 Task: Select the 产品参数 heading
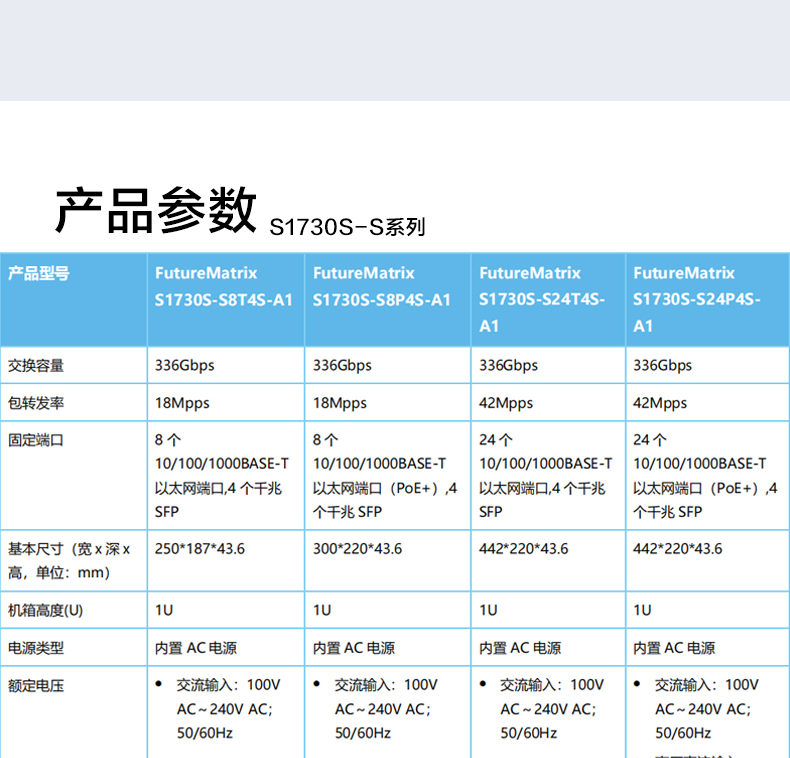(156, 210)
